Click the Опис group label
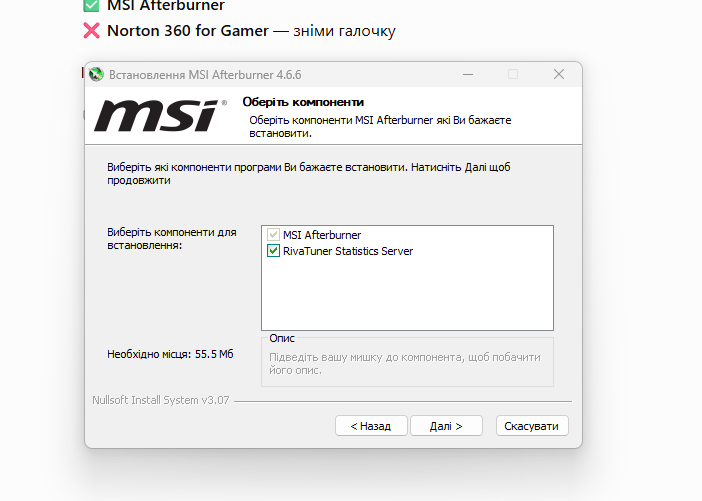The image size is (702, 501). click(x=282, y=338)
